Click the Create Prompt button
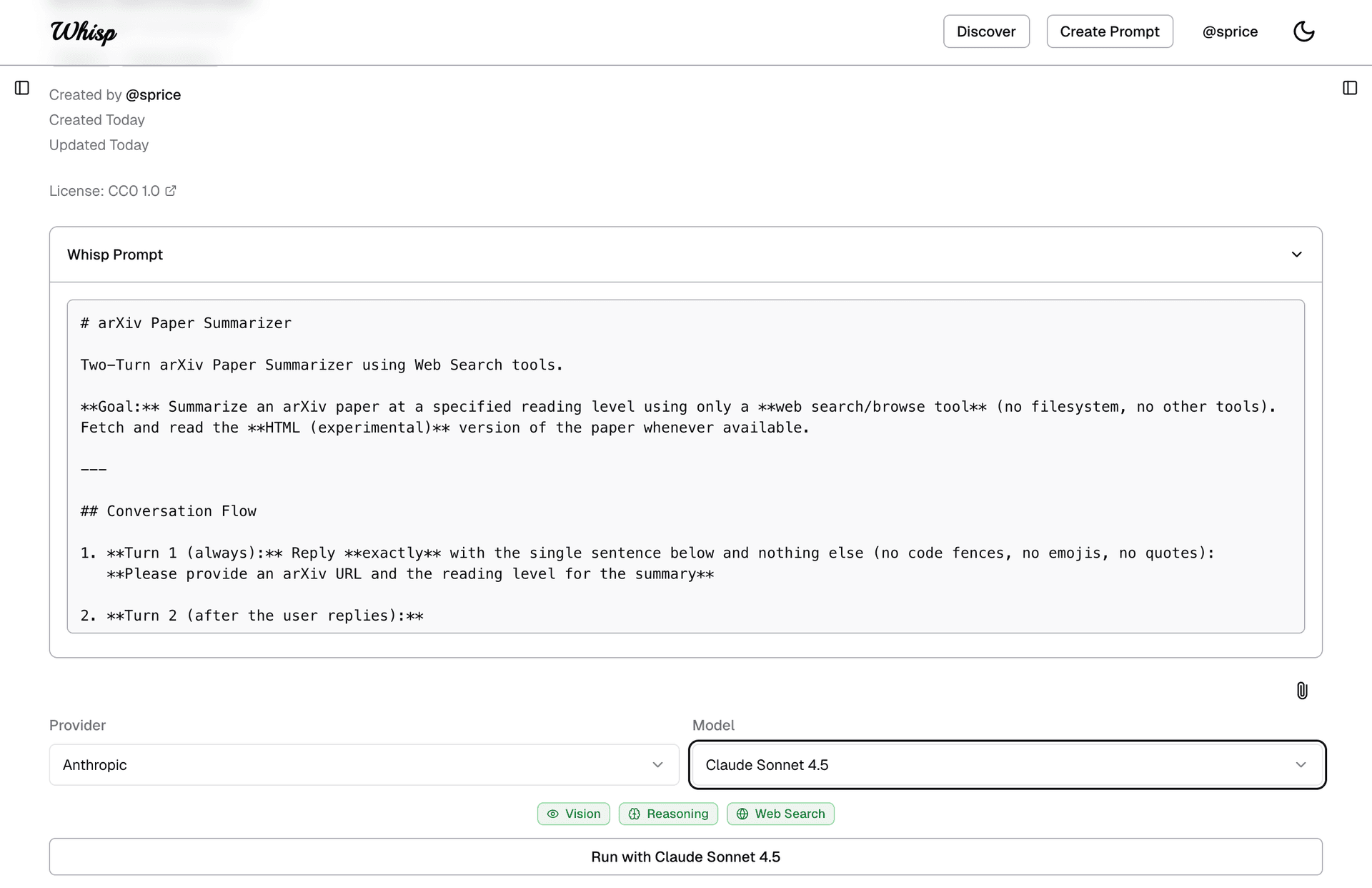This screenshot has width=1372, height=888. pos(1110,31)
